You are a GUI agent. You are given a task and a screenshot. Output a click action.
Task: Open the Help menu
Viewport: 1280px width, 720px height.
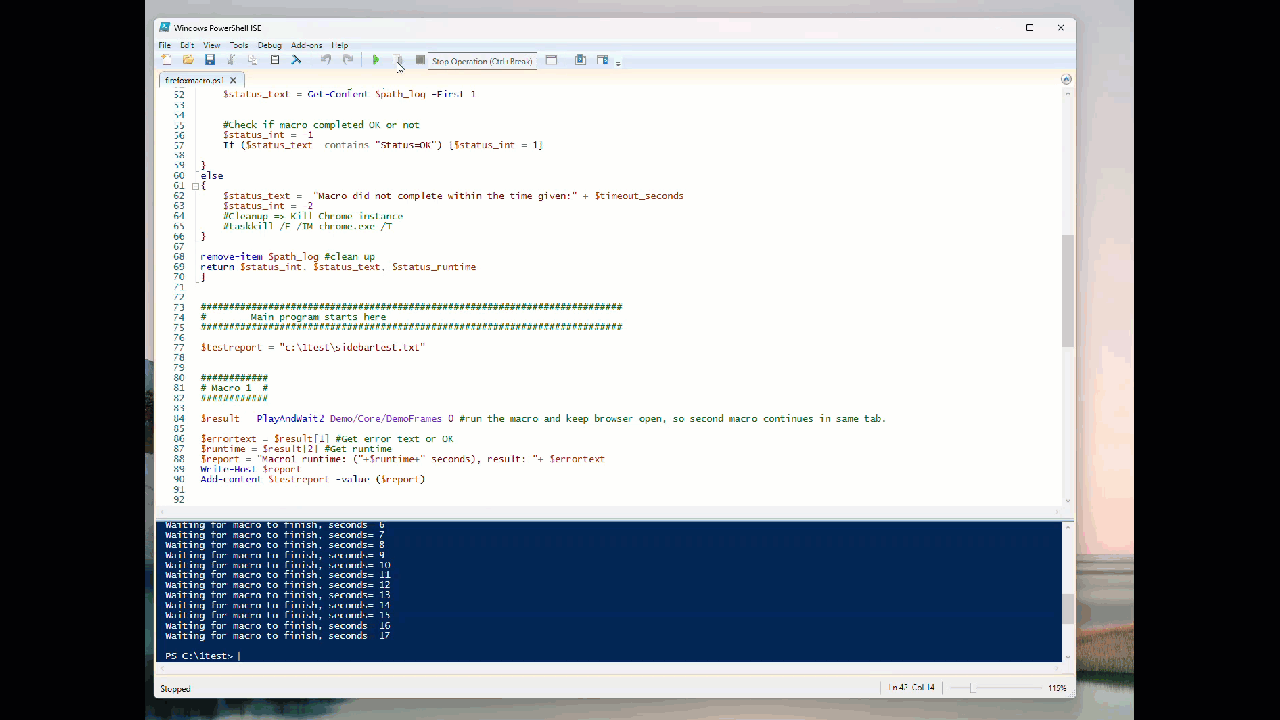[340, 45]
